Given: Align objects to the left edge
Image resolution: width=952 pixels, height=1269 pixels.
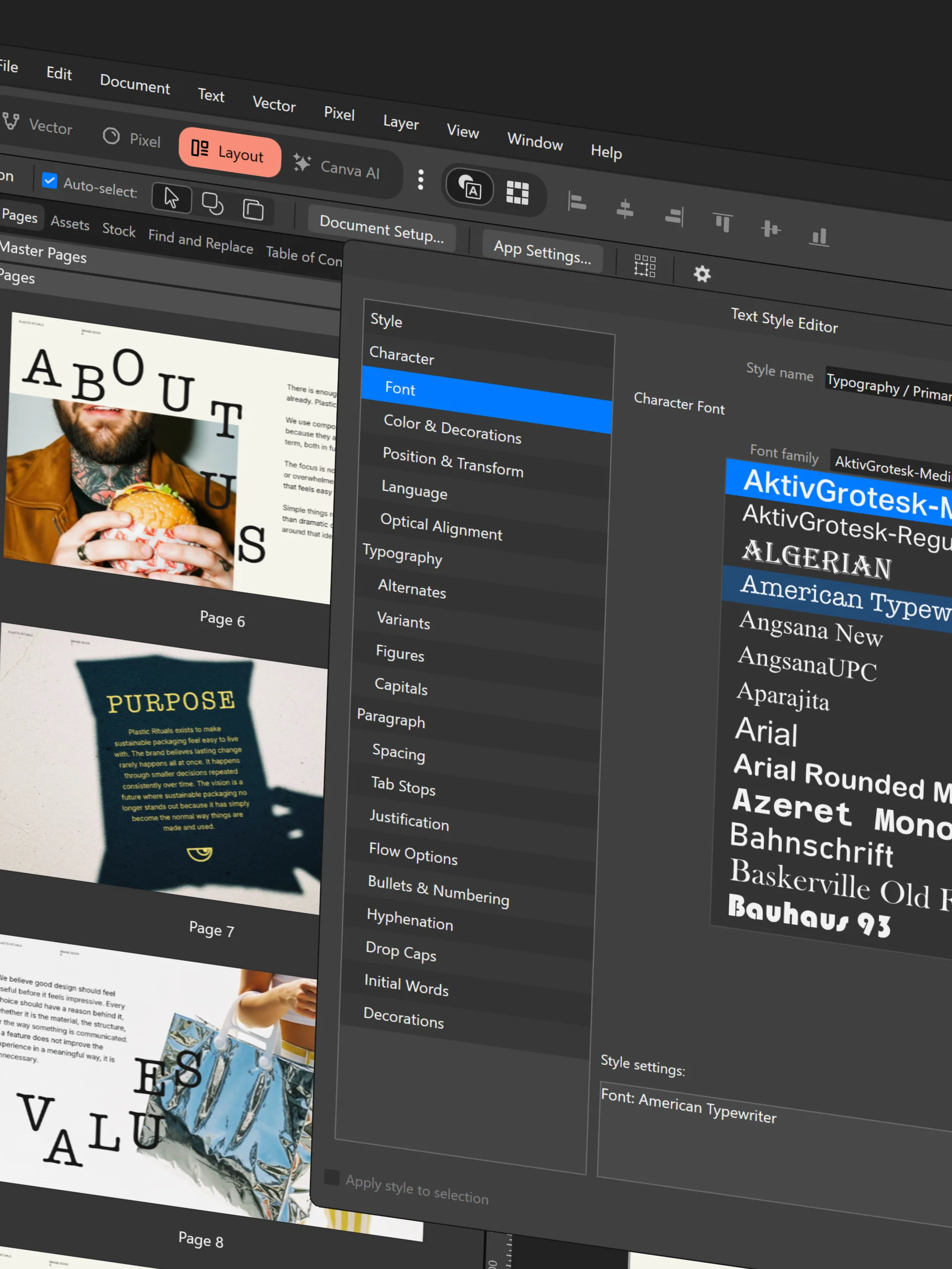Looking at the screenshot, I should point(577,202).
